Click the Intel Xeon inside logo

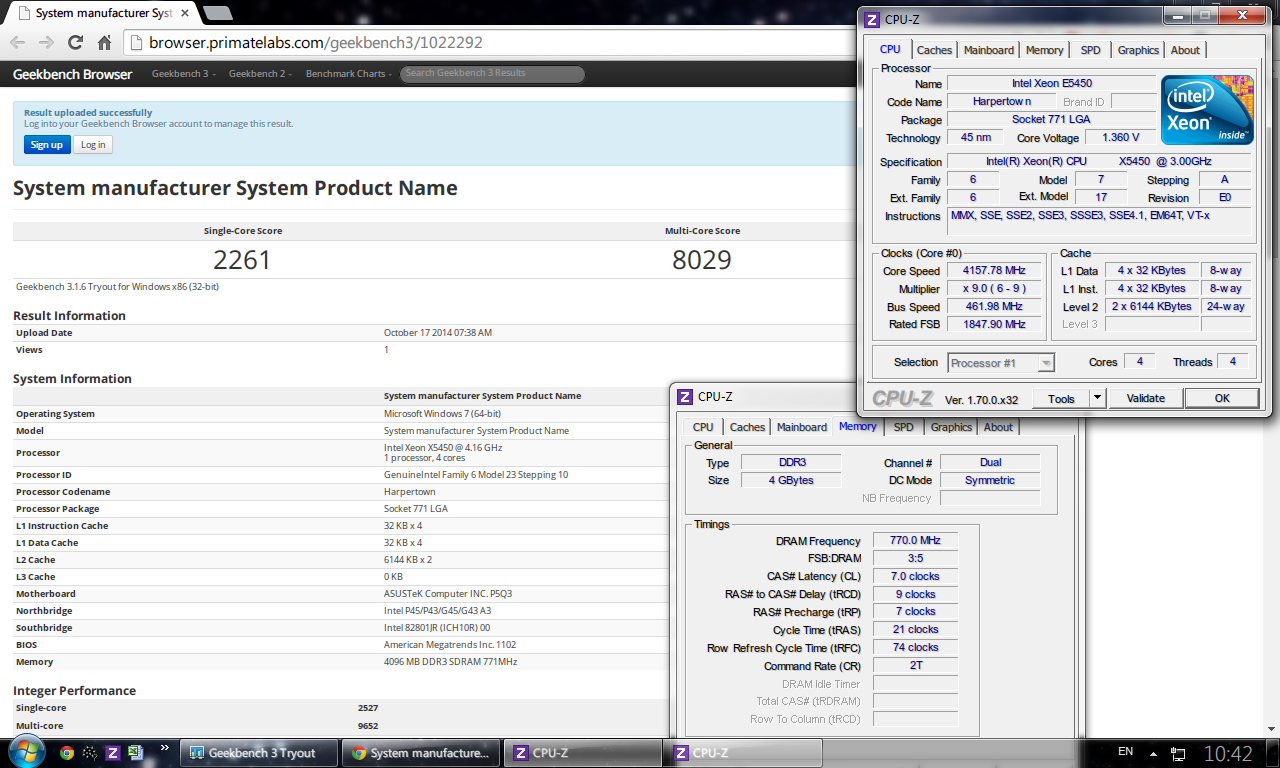pos(1207,110)
